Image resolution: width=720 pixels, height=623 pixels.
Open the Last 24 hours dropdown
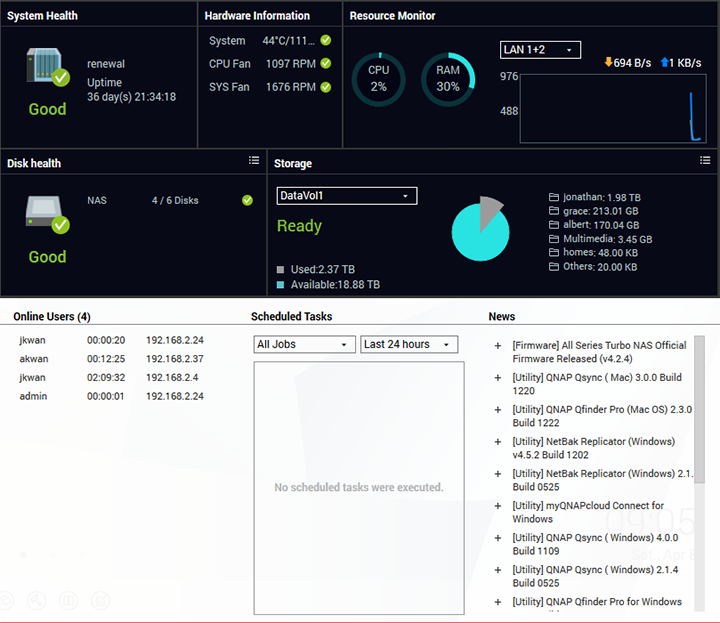pyautogui.click(x=408, y=344)
